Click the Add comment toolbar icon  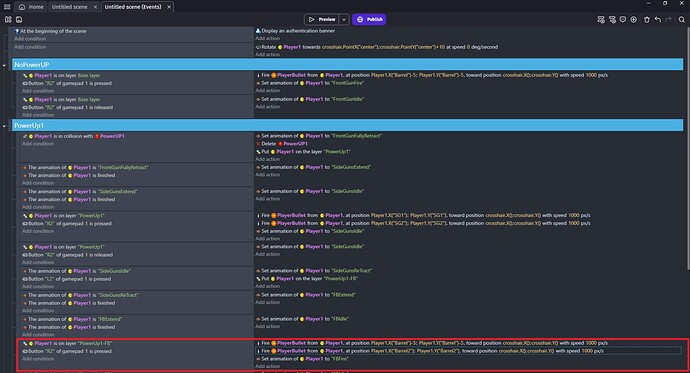pyautogui.click(x=623, y=19)
